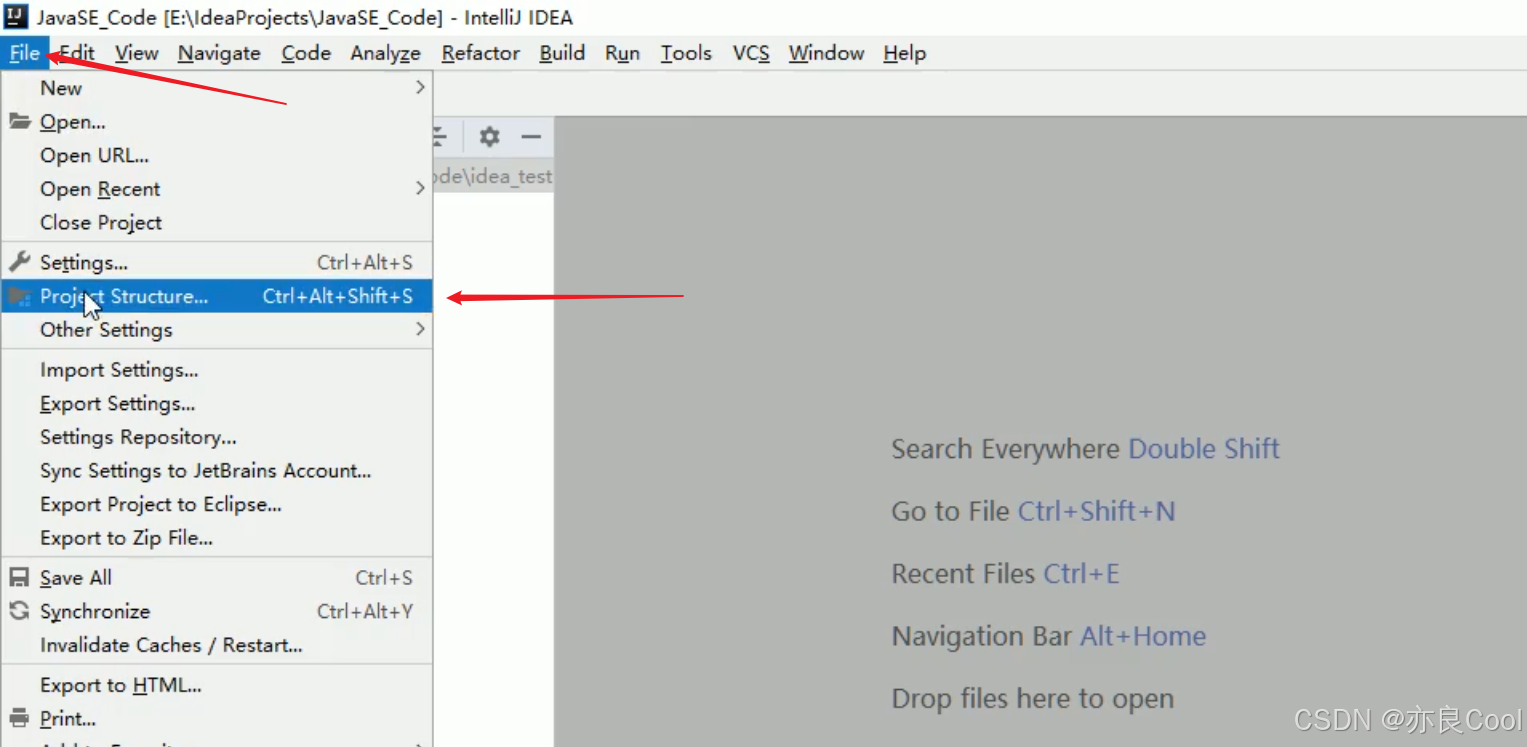Open the Refactor menu
Image resolution: width=1527 pixels, height=747 pixels.
coord(481,53)
